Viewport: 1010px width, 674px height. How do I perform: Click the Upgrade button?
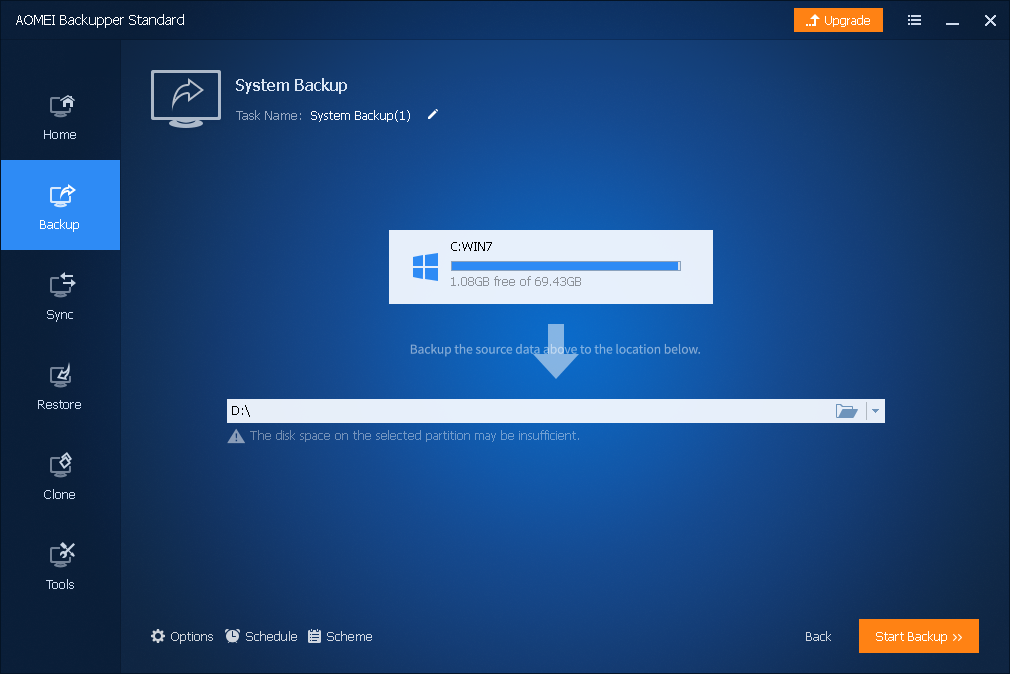coord(838,20)
